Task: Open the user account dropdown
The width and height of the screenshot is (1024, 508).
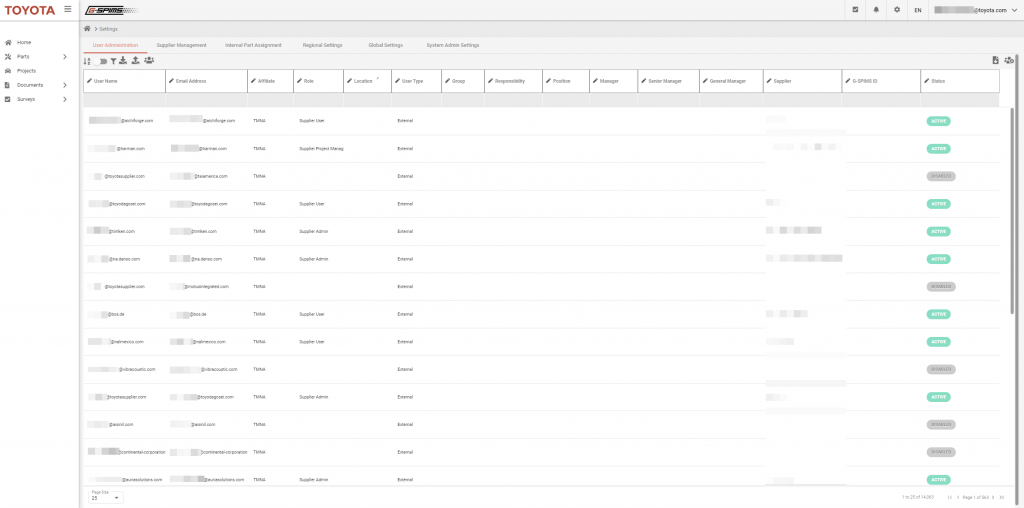Action: coord(1014,9)
